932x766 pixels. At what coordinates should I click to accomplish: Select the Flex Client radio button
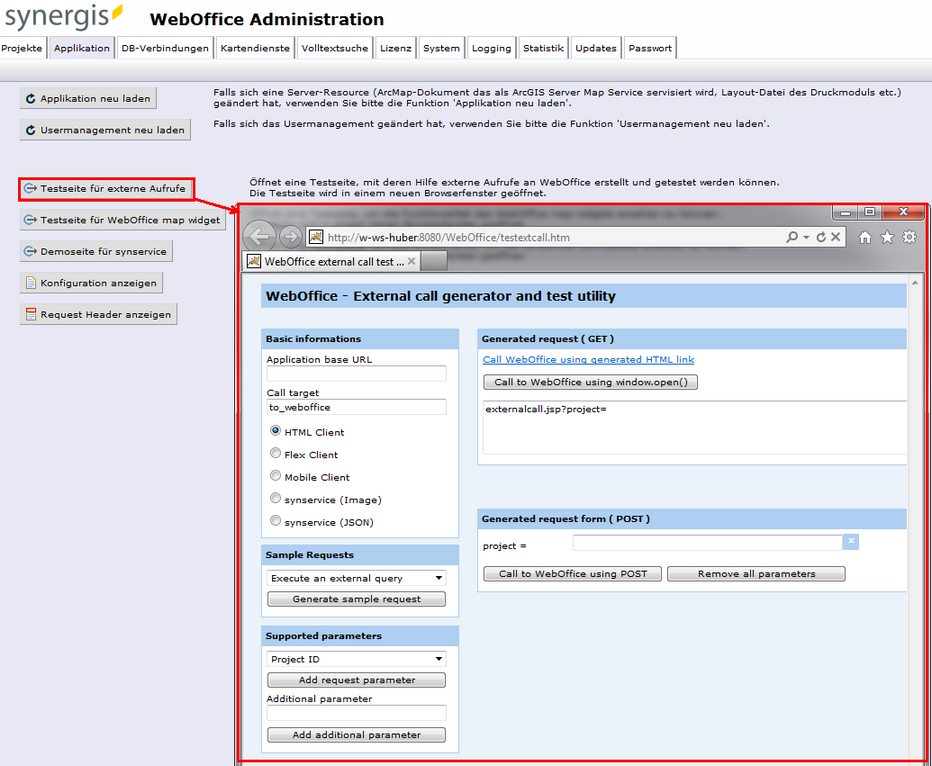click(x=276, y=454)
